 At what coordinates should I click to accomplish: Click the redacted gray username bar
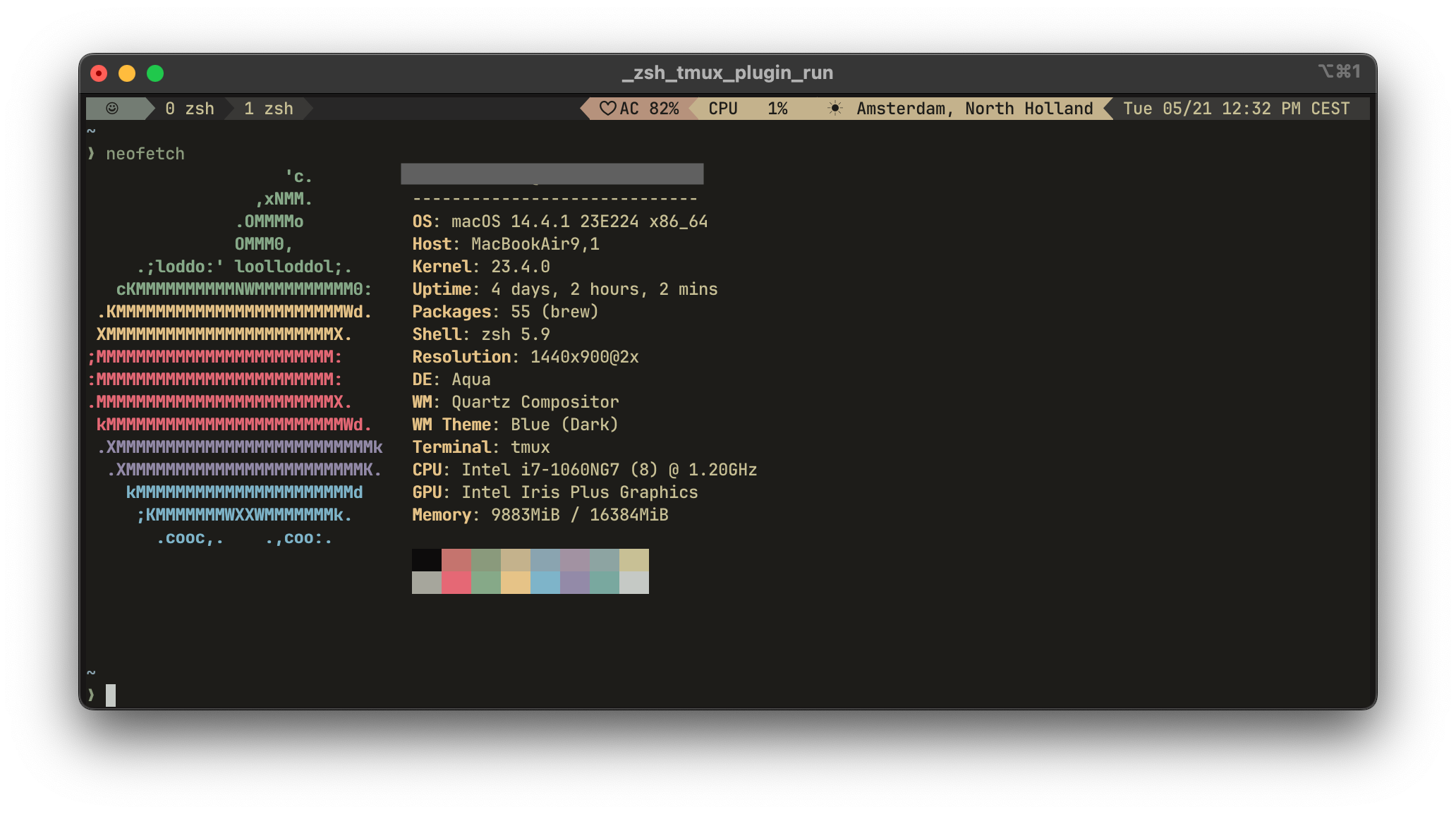click(x=552, y=174)
